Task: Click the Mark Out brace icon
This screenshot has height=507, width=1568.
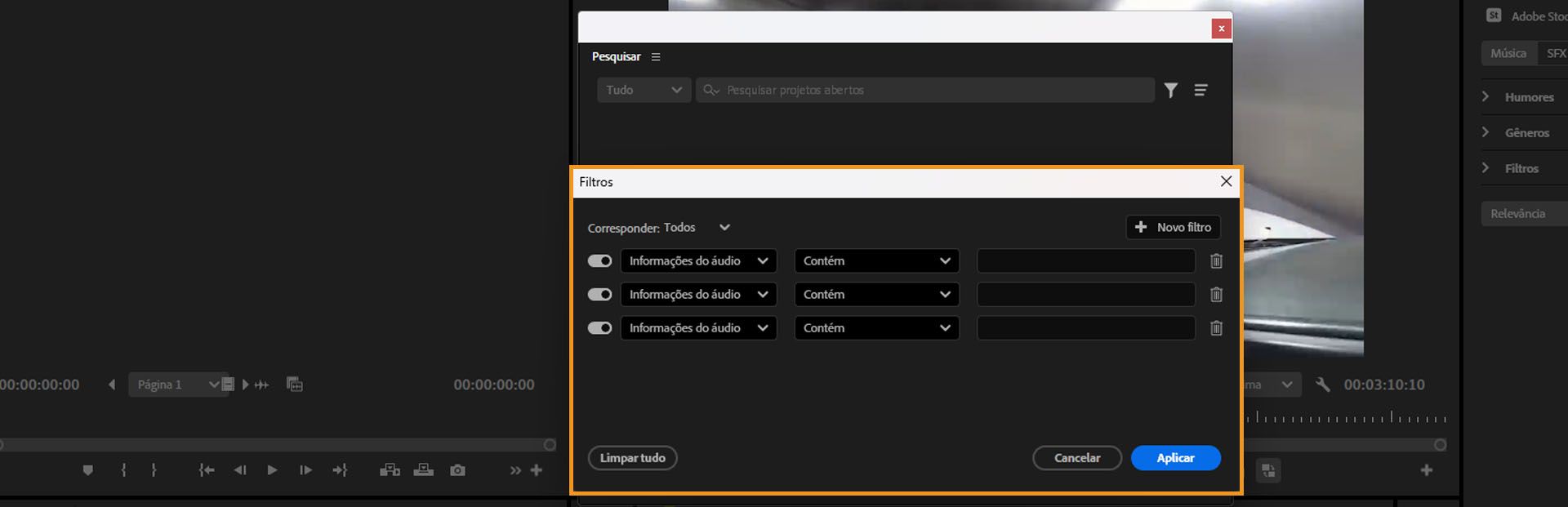Action: [154, 470]
